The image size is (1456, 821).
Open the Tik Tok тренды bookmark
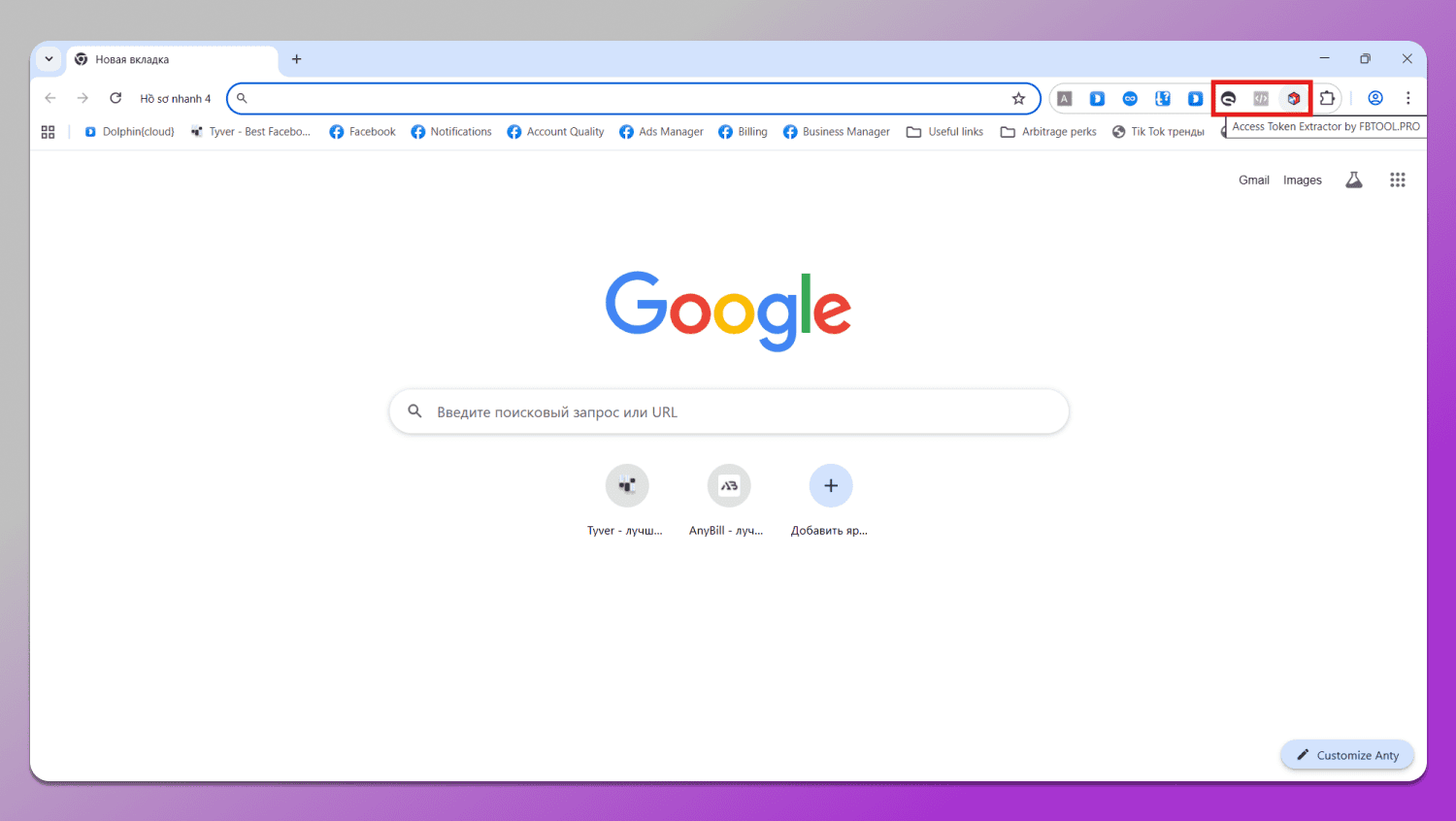[x=1158, y=132]
